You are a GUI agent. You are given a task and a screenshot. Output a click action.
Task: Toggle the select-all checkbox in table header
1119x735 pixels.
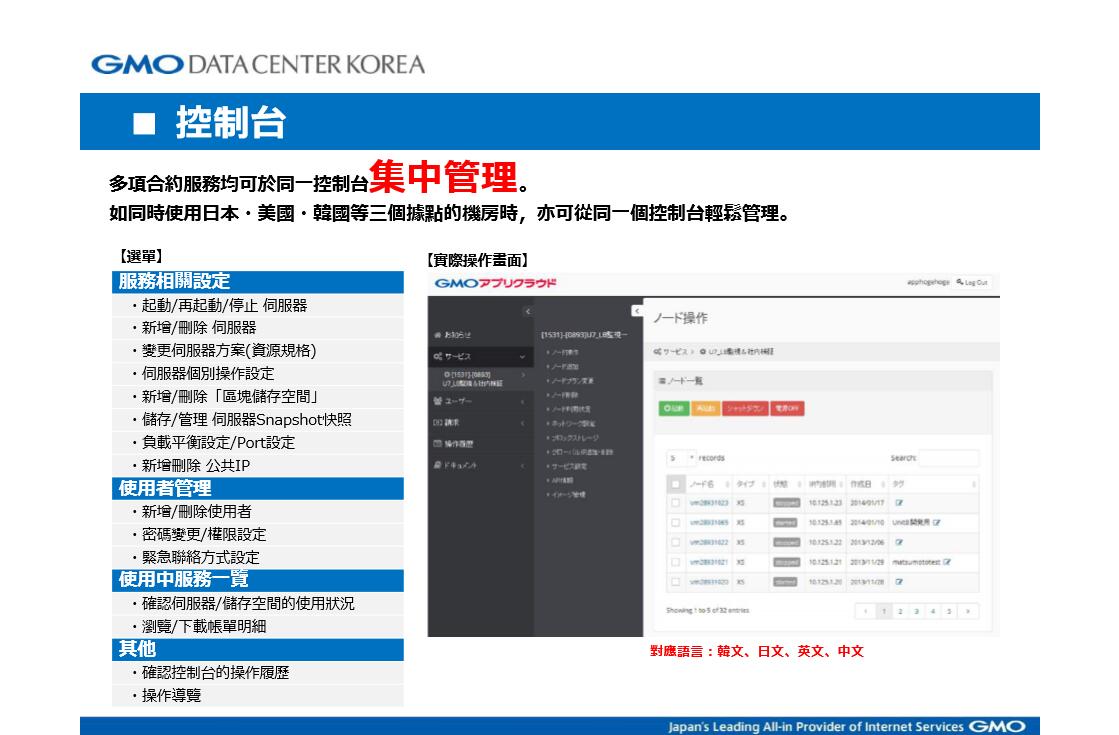point(675,485)
